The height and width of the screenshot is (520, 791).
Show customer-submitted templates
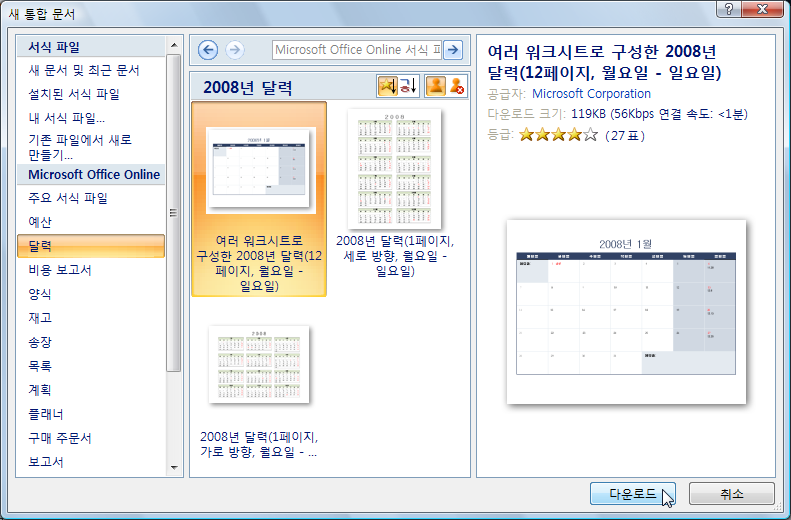[x=435, y=86]
